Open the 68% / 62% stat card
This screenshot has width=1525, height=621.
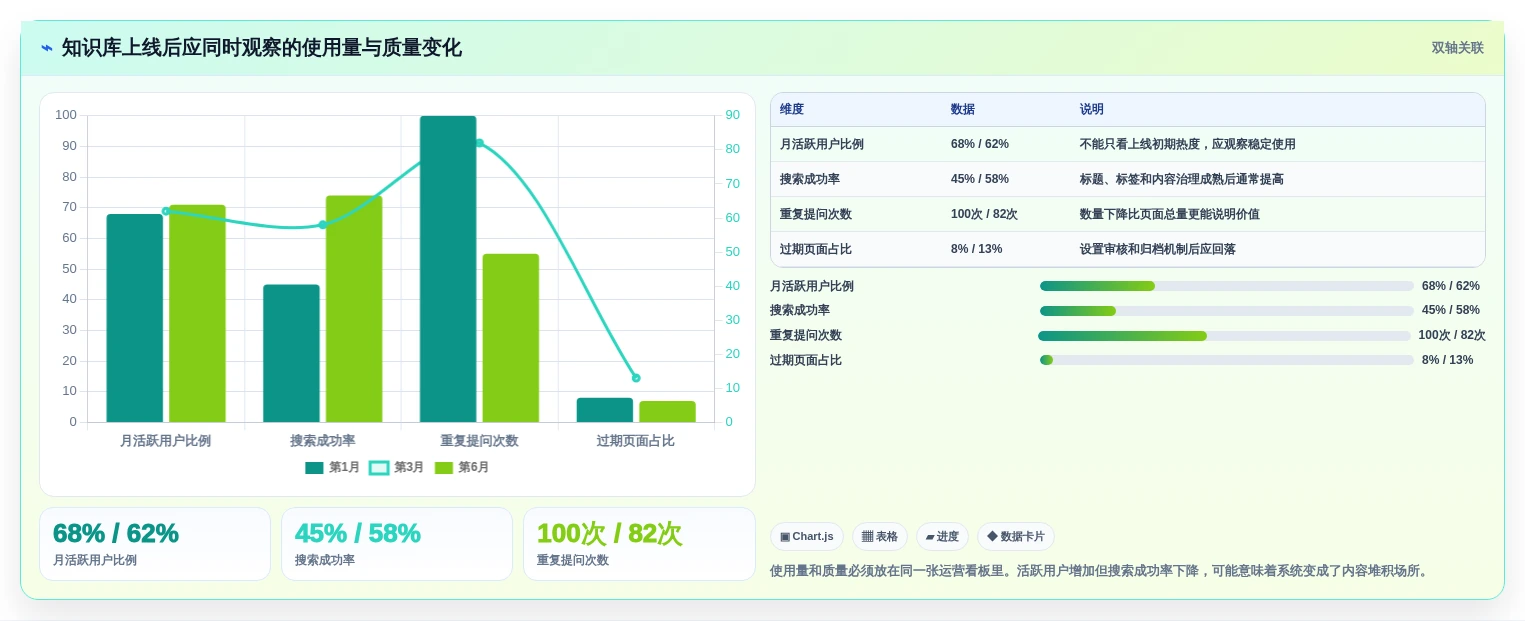[x=155, y=544]
